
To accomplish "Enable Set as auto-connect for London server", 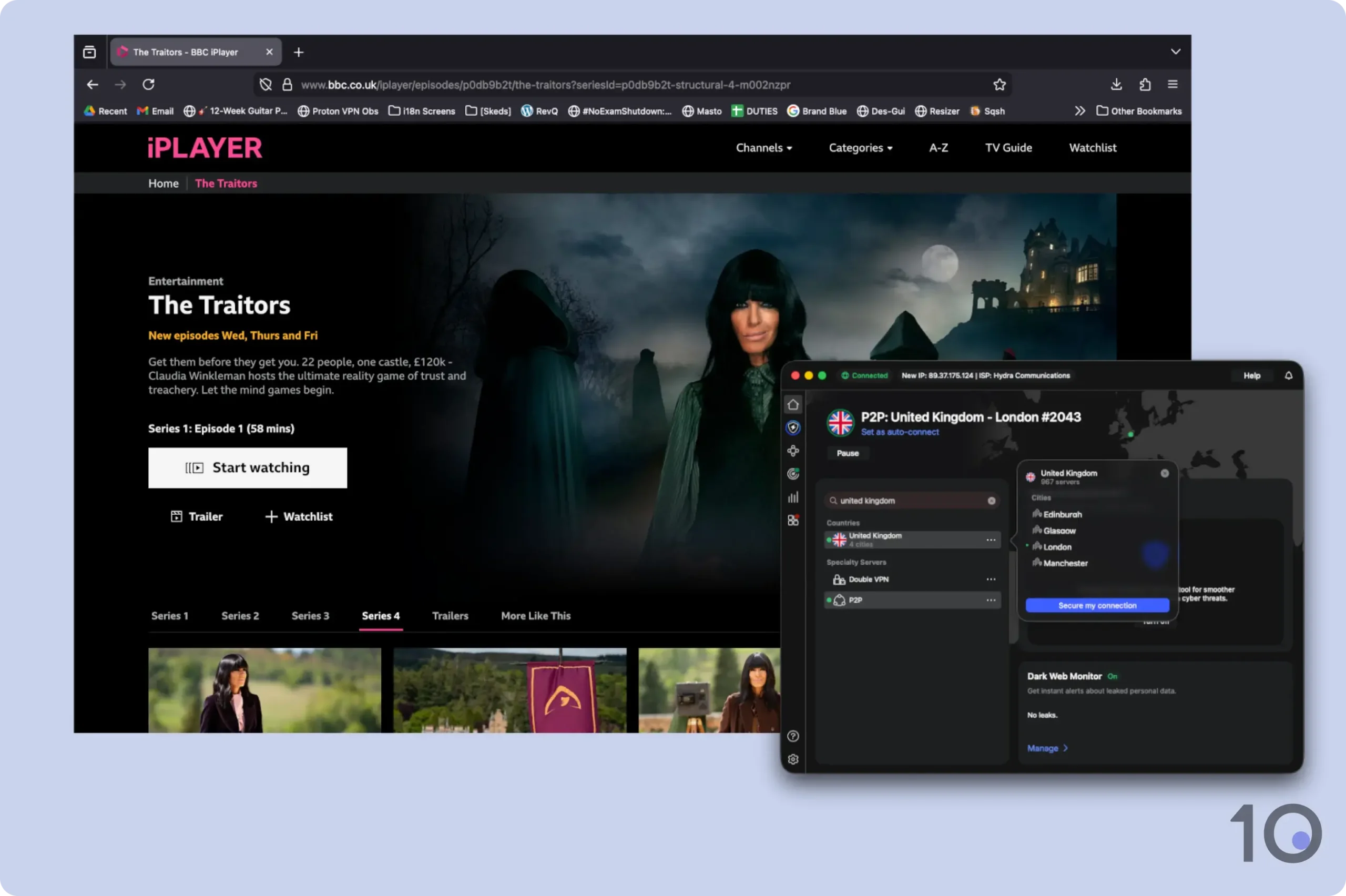I will pyautogui.click(x=900, y=432).
